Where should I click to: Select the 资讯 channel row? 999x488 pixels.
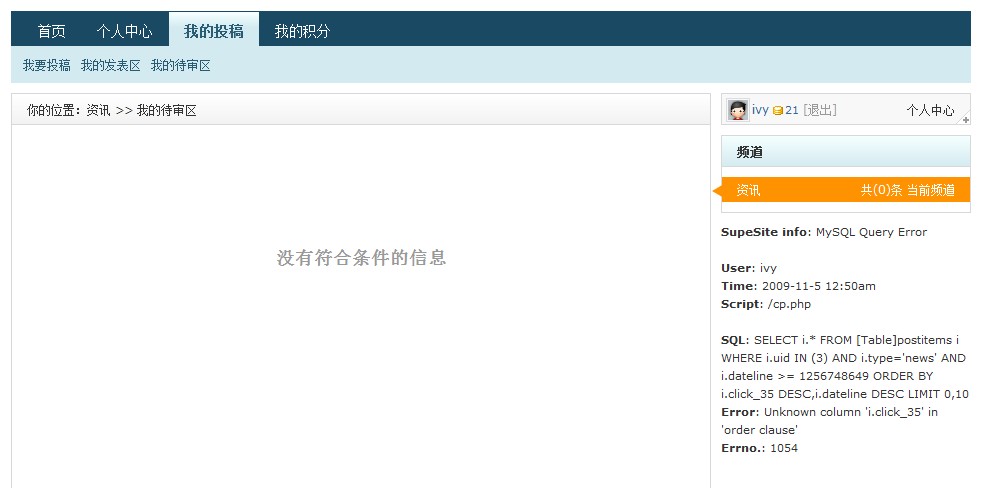(x=845, y=190)
